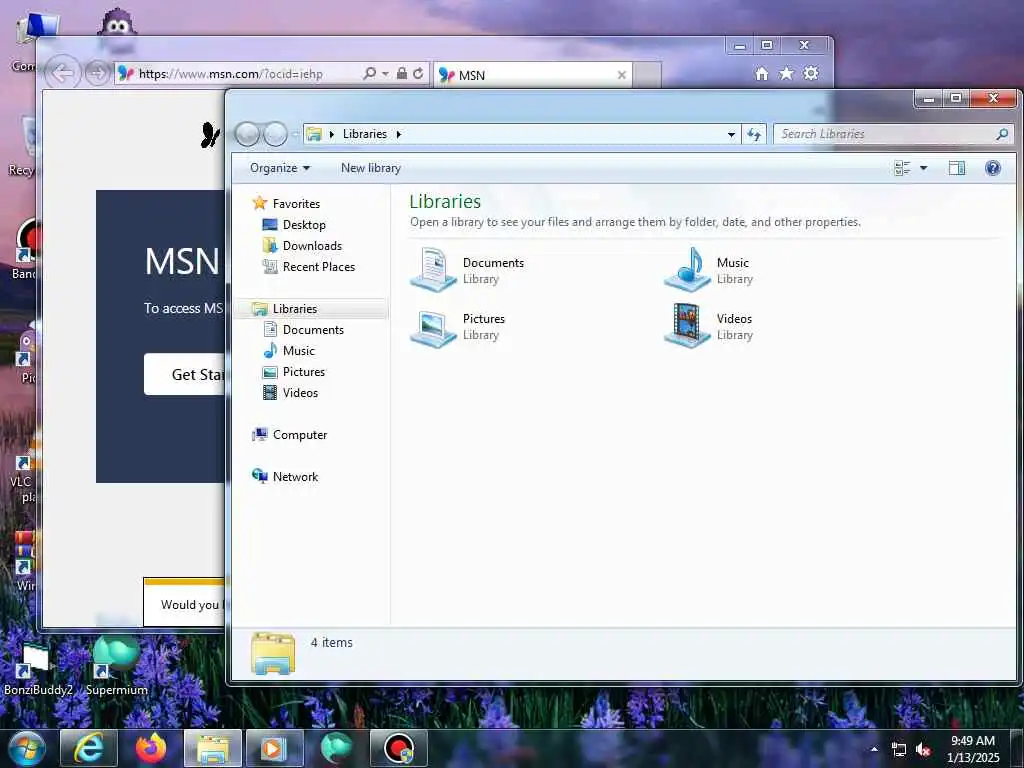Open the Windows Start menu

coord(27,748)
